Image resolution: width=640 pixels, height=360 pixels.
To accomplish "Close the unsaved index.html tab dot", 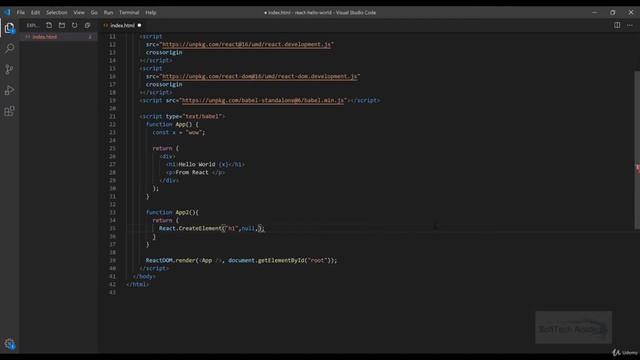I will tap(139, 25).
